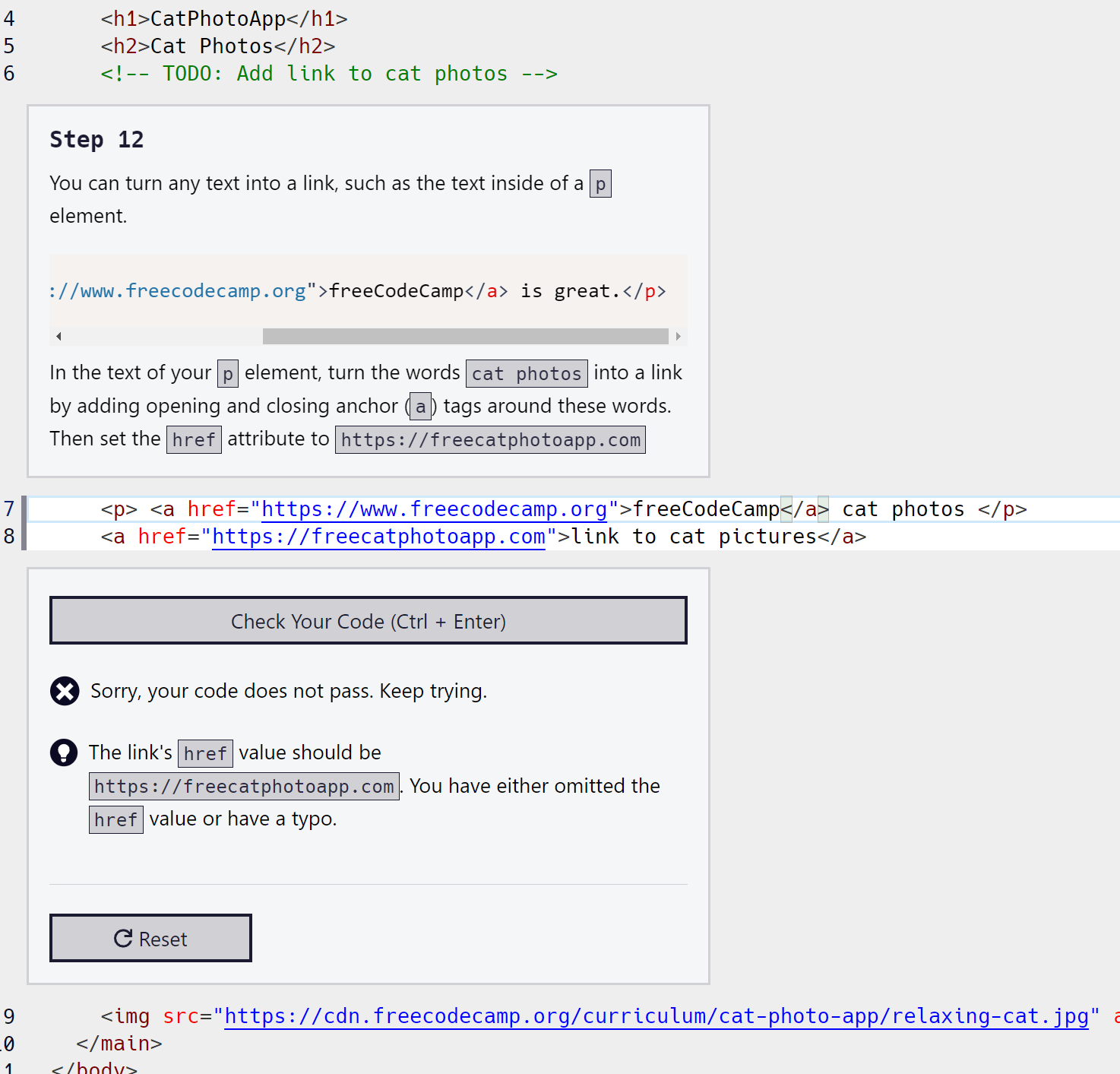The image size is (1120, 1074).
Task: Click the TODO comment on line 6
Action: tap(329, 73)
